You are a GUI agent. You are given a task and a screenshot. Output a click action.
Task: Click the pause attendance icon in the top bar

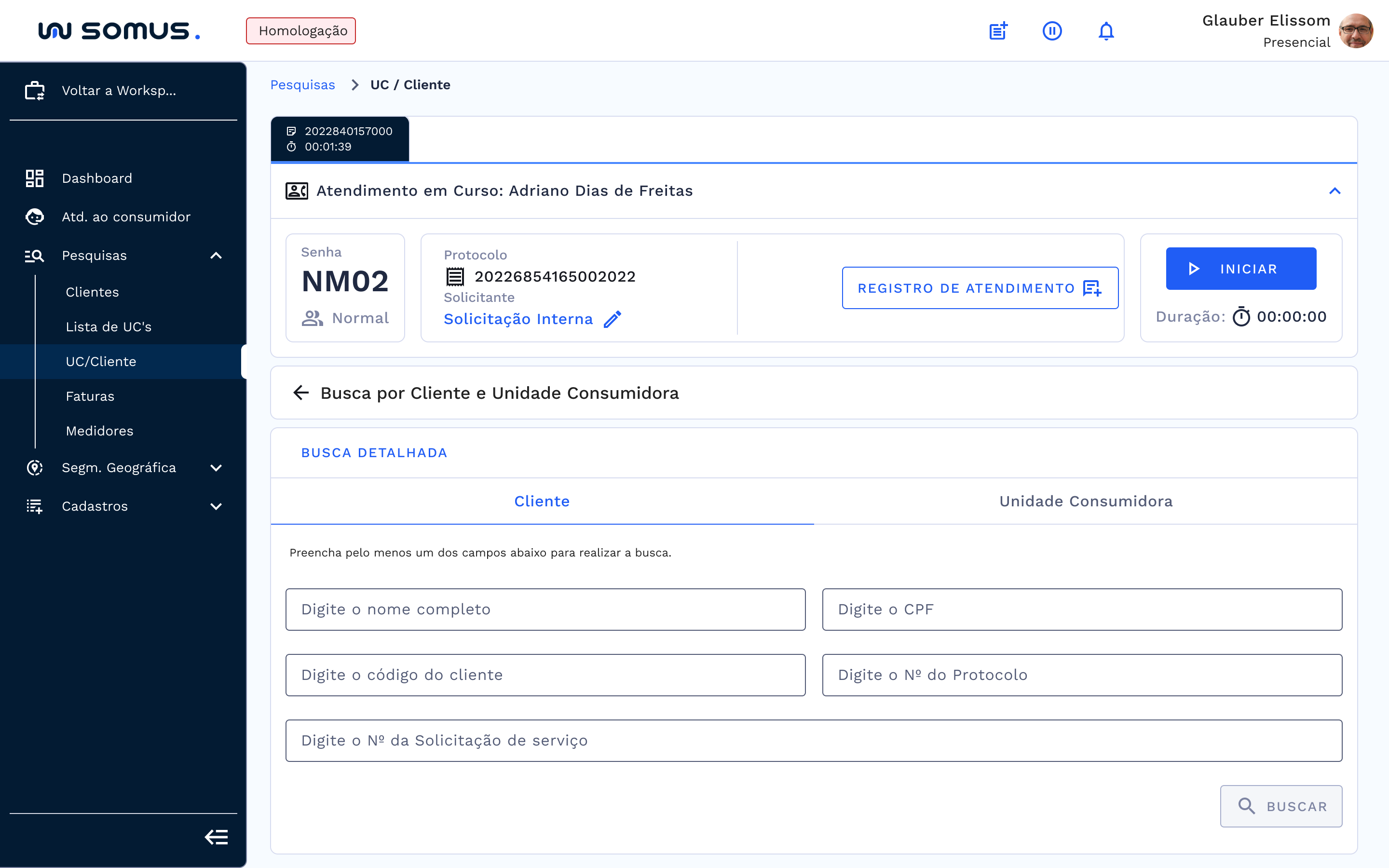click(1051, 30)
